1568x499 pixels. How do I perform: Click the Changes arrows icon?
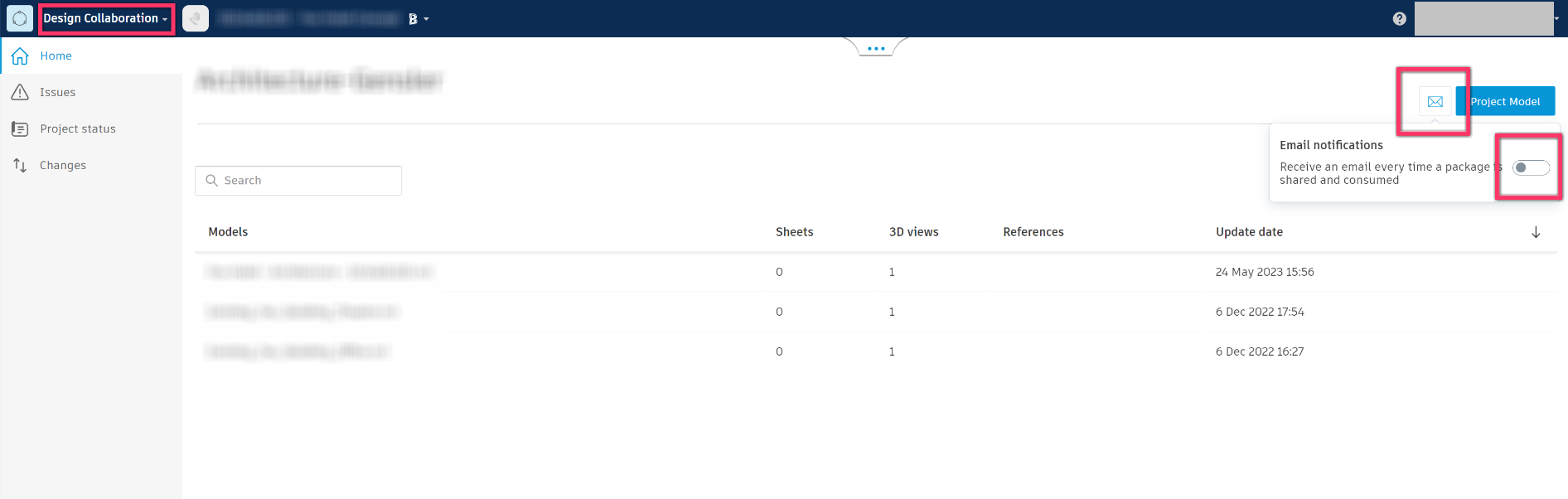click(20, 165)
